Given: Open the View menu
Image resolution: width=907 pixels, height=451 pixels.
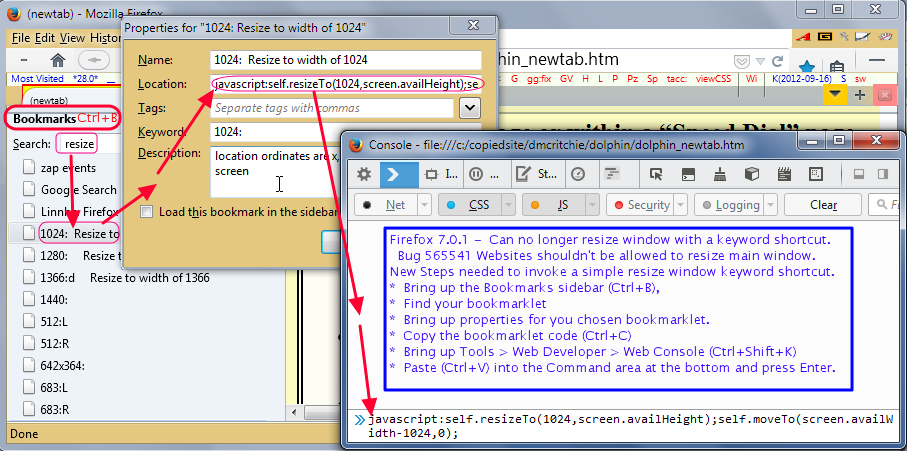Looking at the screenshot, I should 72,38.
